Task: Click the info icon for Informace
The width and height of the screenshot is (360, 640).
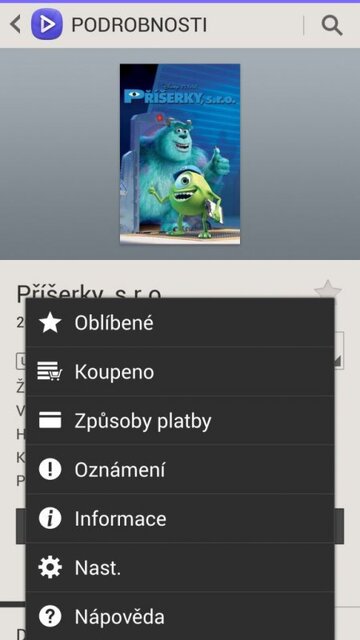Action: click(x=50, y=518)
